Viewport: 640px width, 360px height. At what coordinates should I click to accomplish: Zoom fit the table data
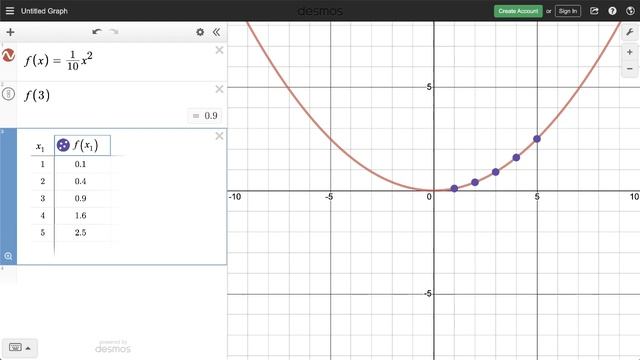click(8, 256)
